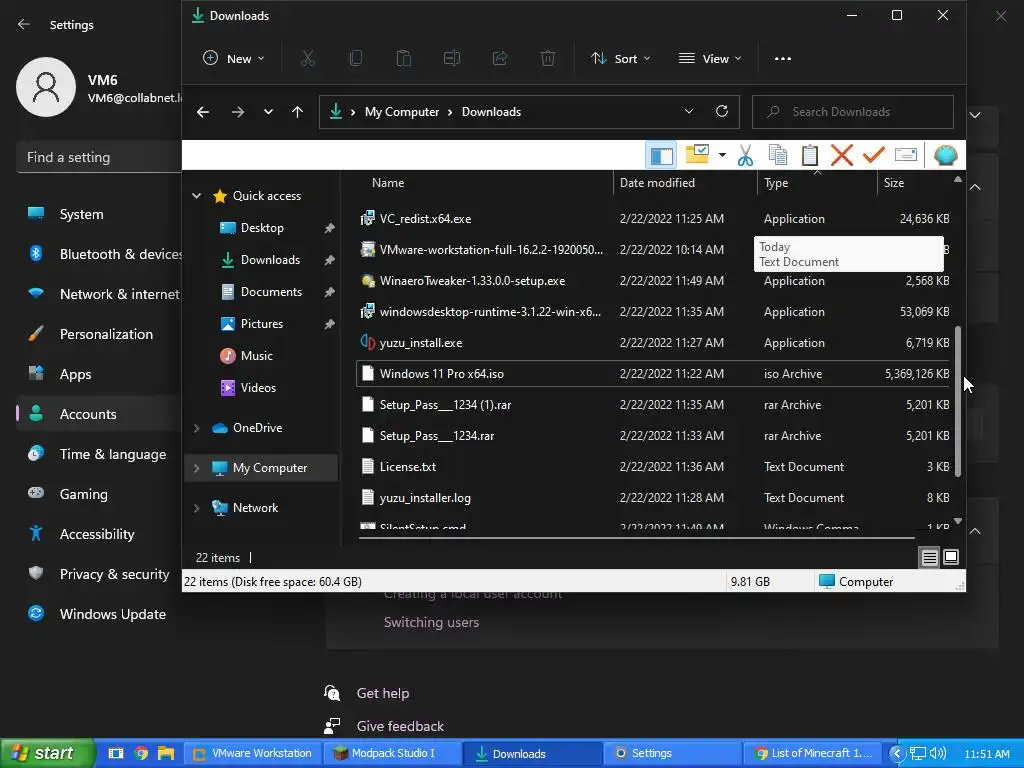Open the New dropdown menu
Viewport: 1024px width, 768px height.
234,59
